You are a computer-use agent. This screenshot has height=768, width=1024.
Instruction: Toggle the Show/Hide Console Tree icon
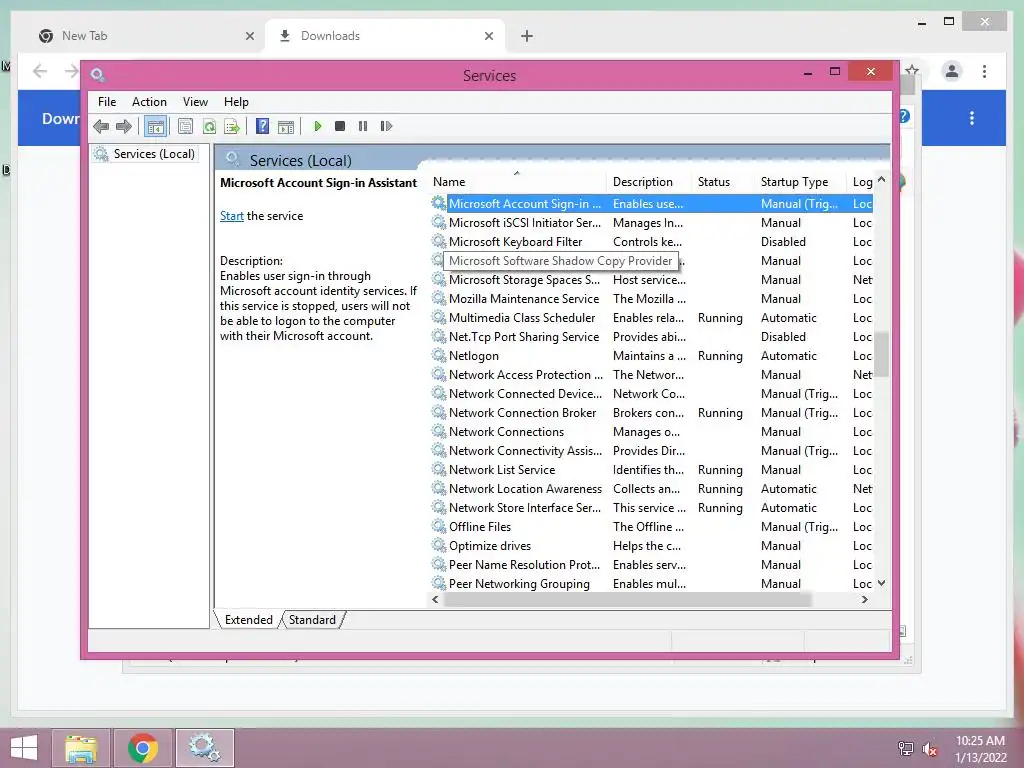155,127
